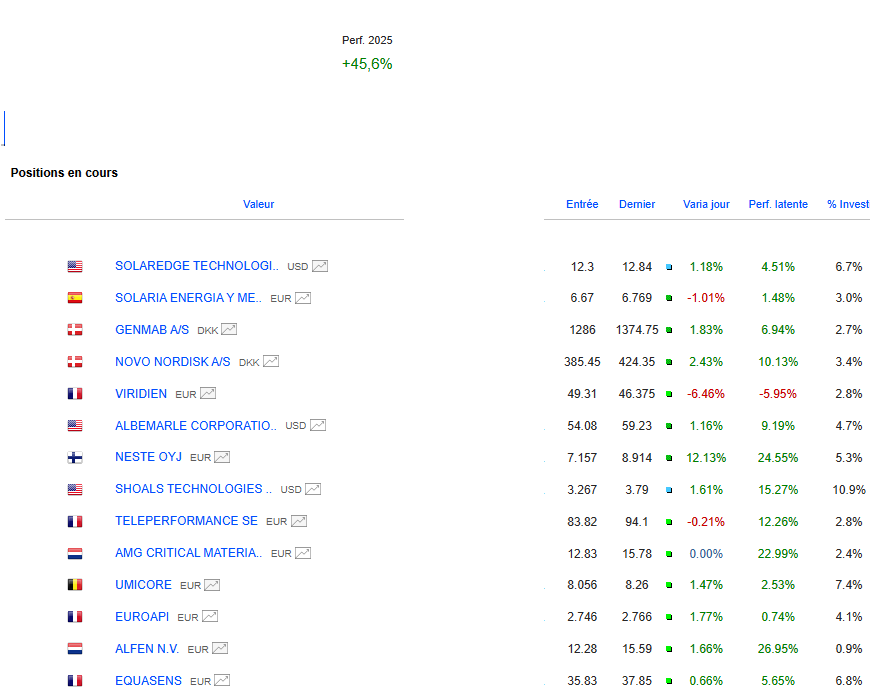Click the US flag on ALBEMARLE row
This screenshot has width=870, height=700.
point(75,426)
